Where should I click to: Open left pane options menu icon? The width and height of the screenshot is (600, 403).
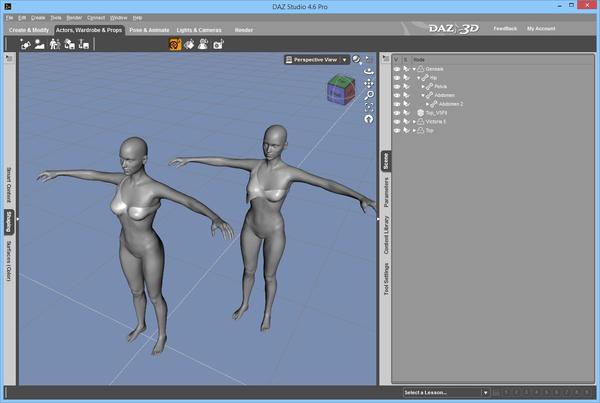point(9,59)
